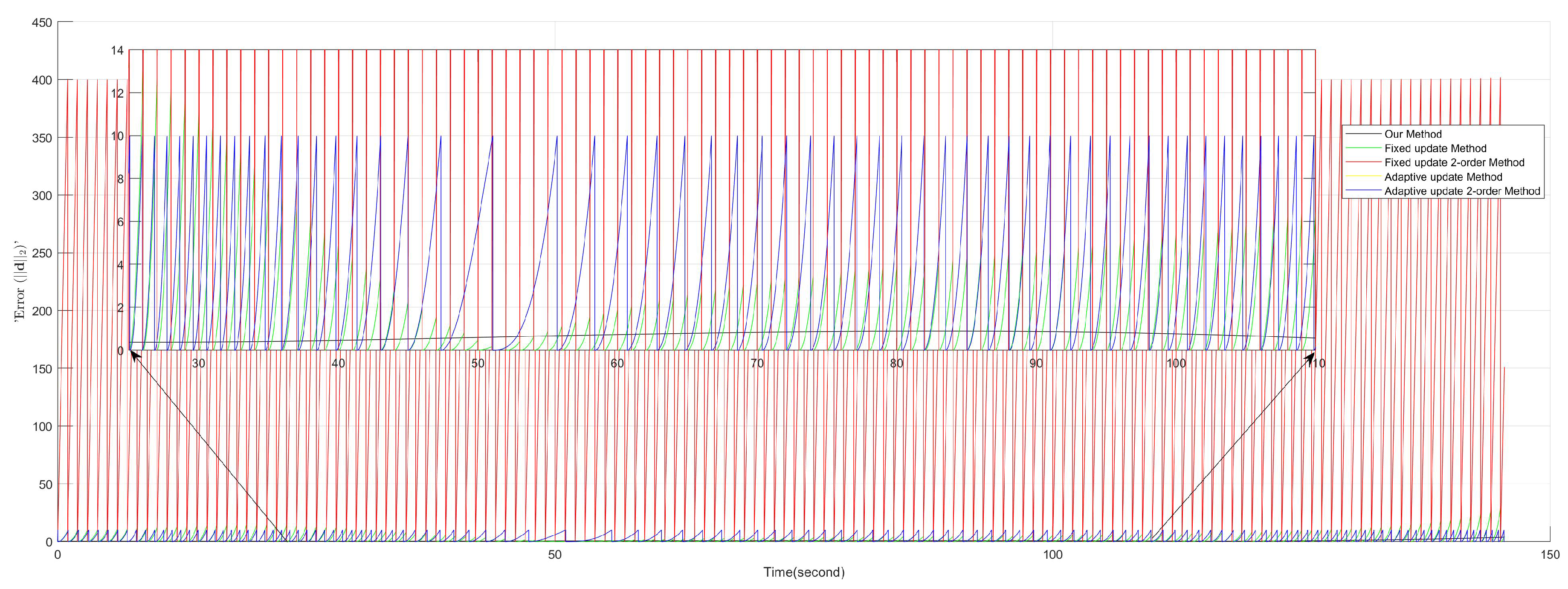Image resolution: width=1568 pixels, height=589 pixels.
Task: Click the black line sample in legend
Action: (1363, 134)
